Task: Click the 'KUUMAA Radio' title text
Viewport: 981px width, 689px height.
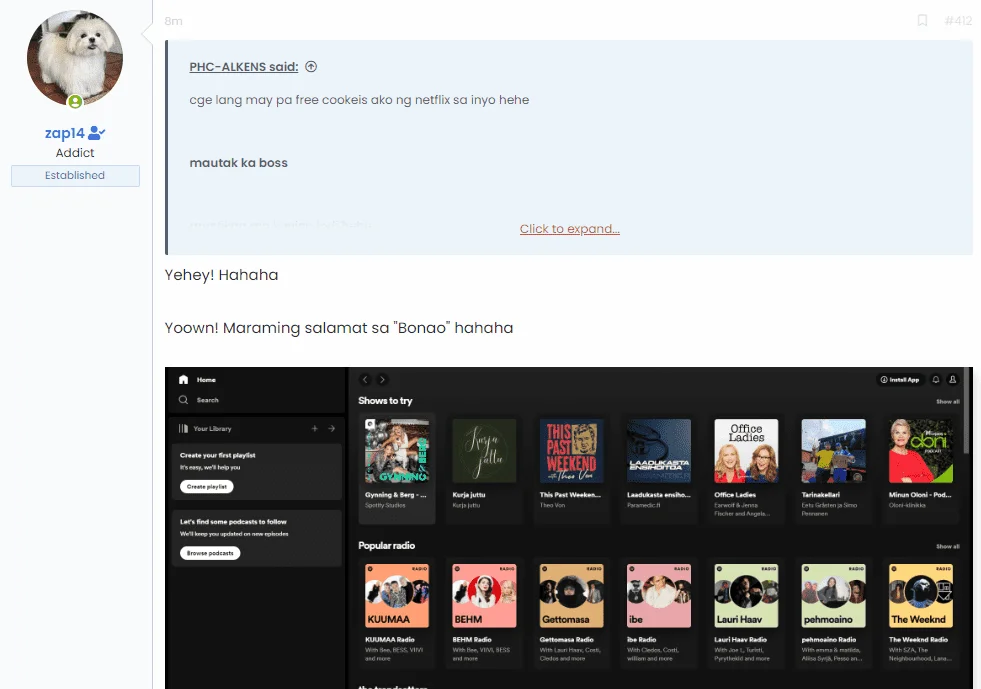Action: click(x=390, y=640)
